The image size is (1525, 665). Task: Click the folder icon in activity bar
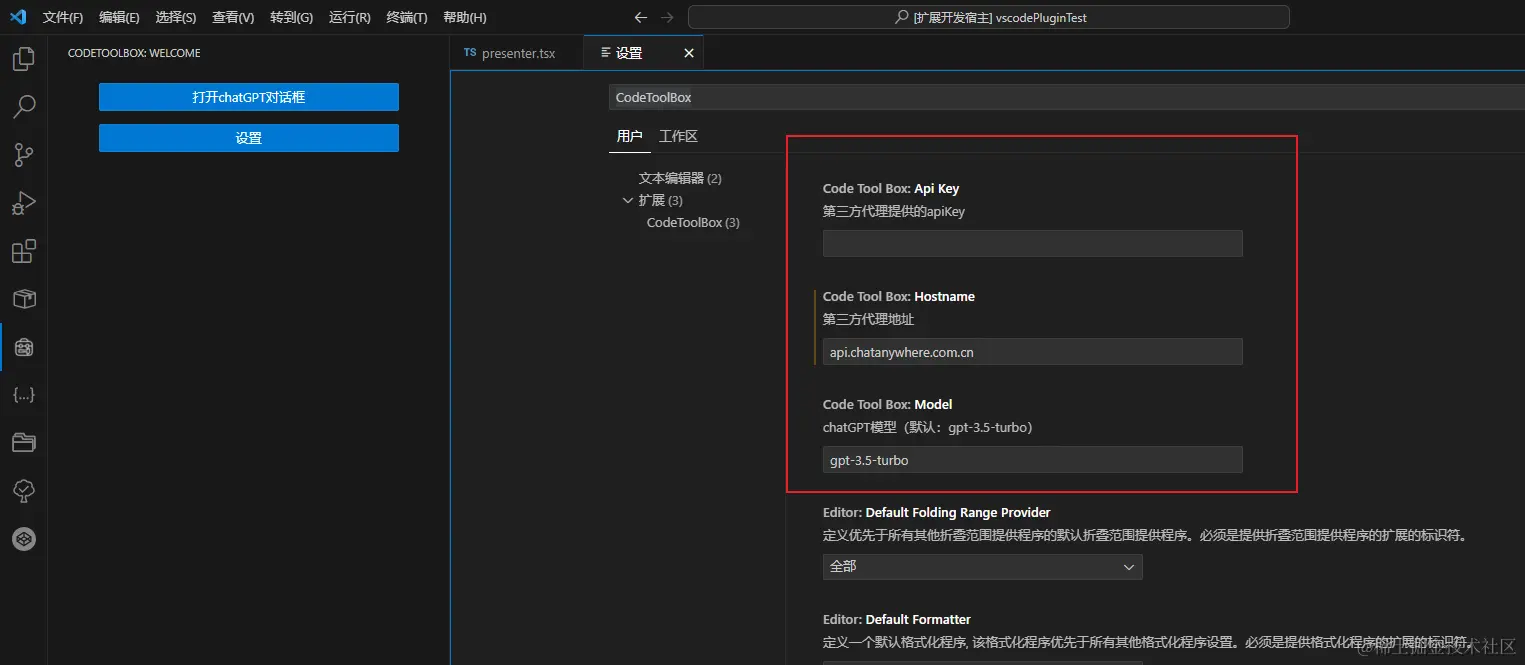[x=23, y=443]
